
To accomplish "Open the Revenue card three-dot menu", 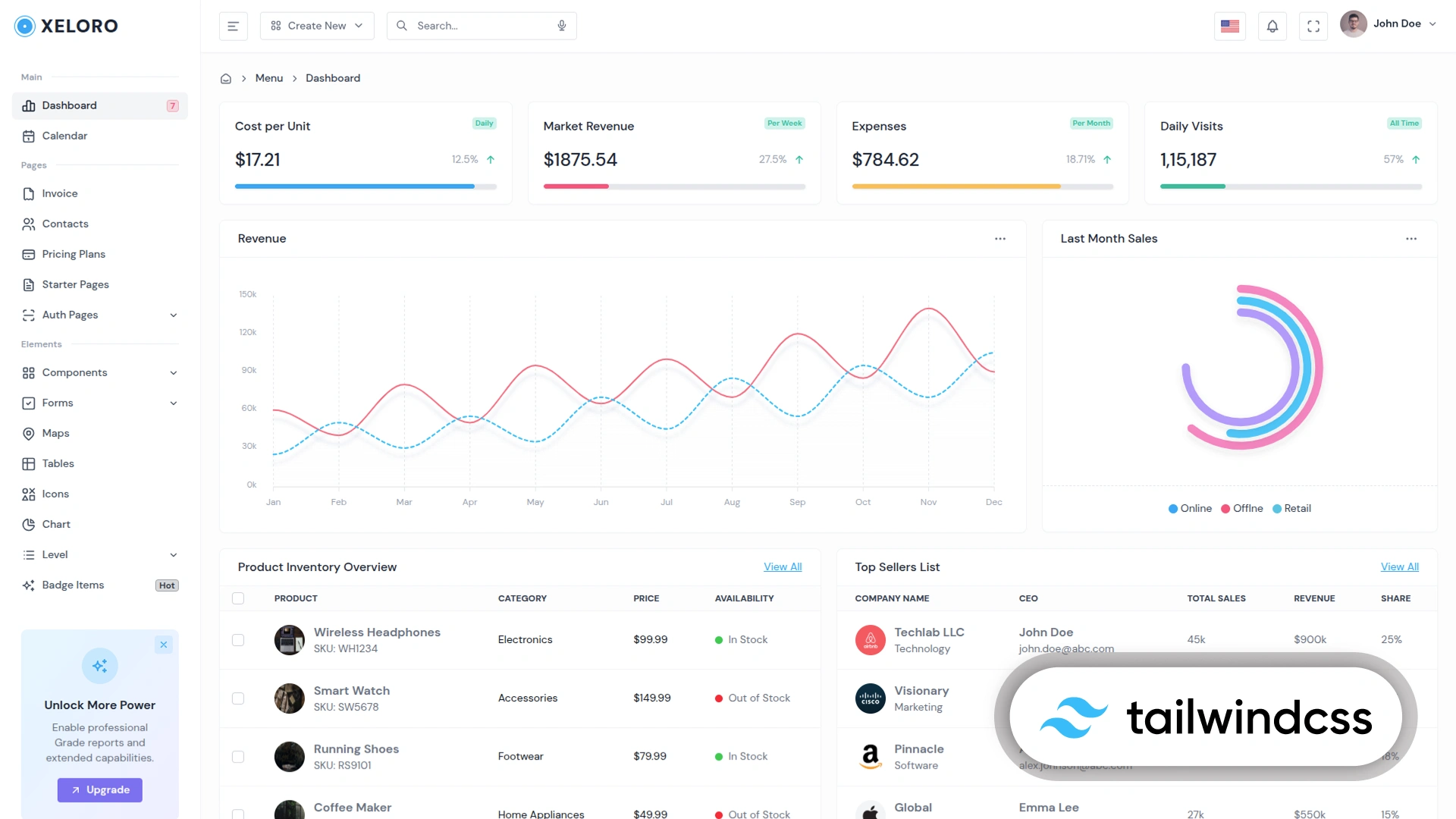I will pos(1000,239).
